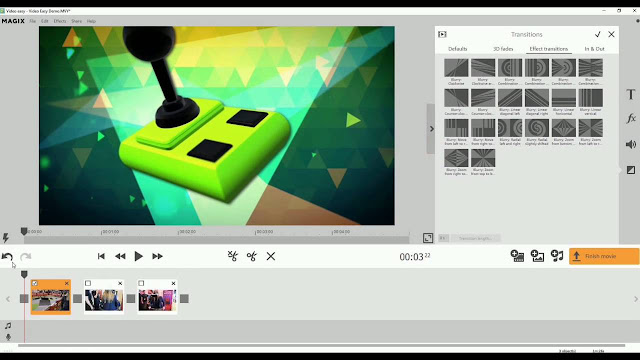Open the fx effects panel
640x360 pixels.
tap(631, 118)
